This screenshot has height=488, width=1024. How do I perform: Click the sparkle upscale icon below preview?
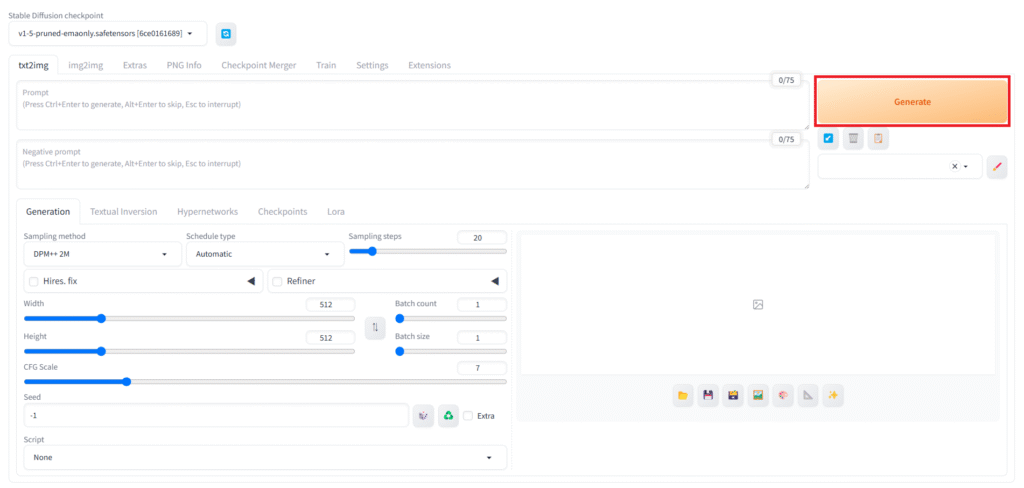pos(832,396)
